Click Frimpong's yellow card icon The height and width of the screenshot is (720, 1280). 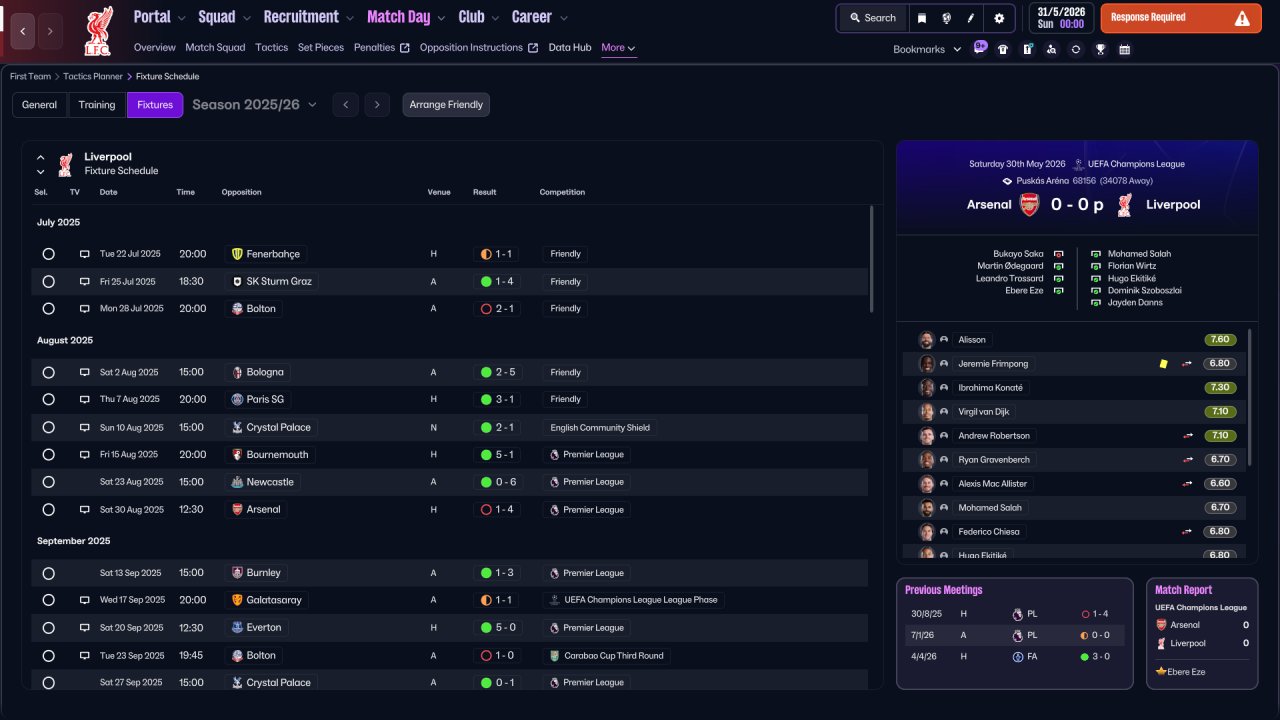1163,364
